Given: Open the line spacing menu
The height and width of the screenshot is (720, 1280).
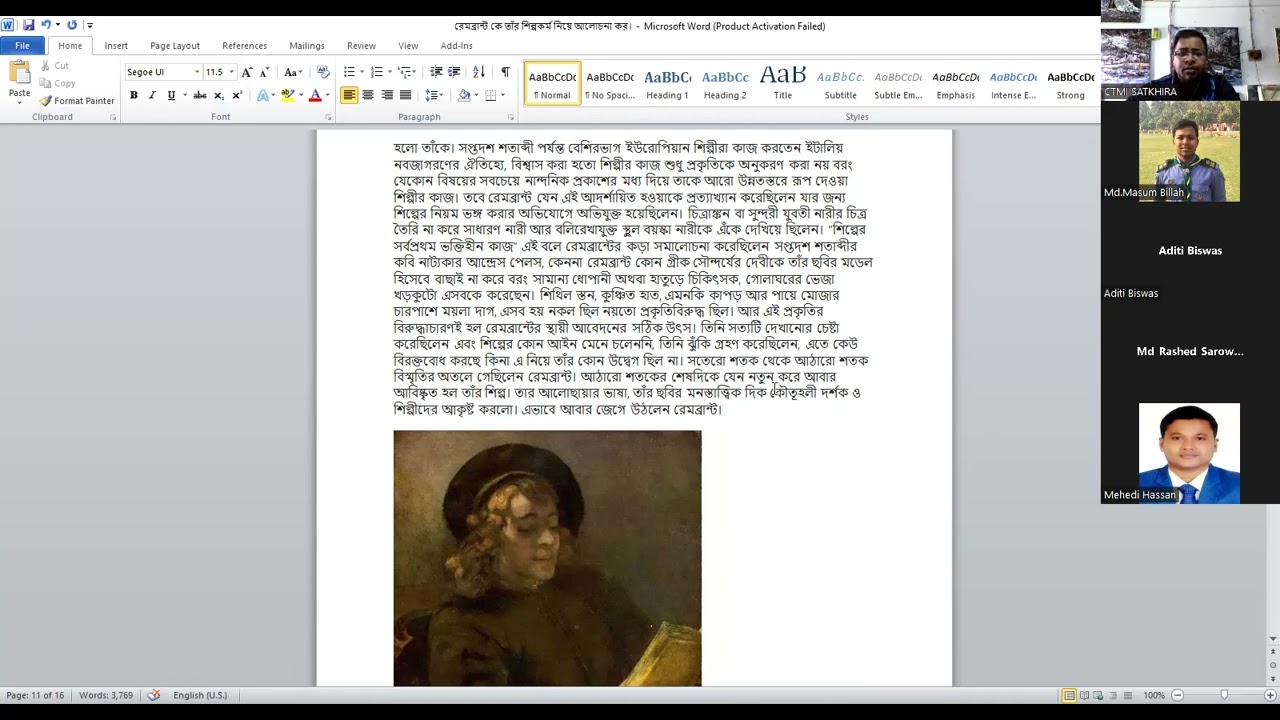Looking at the screenshot, I should click(434, 95).
